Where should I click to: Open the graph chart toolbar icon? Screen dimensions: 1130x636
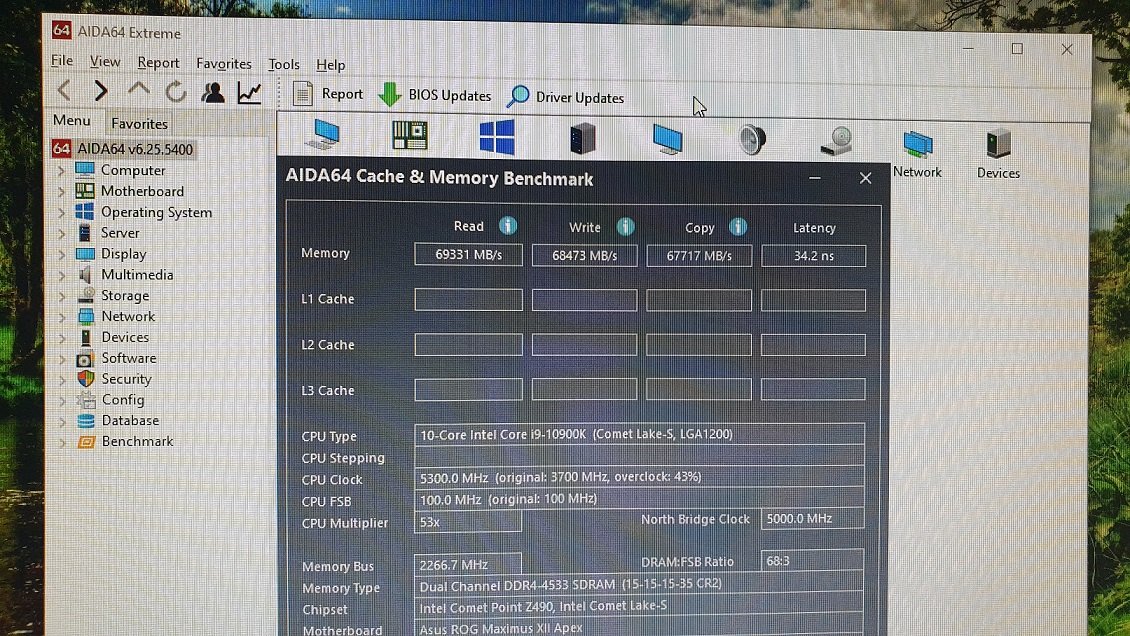click(249, 92)
